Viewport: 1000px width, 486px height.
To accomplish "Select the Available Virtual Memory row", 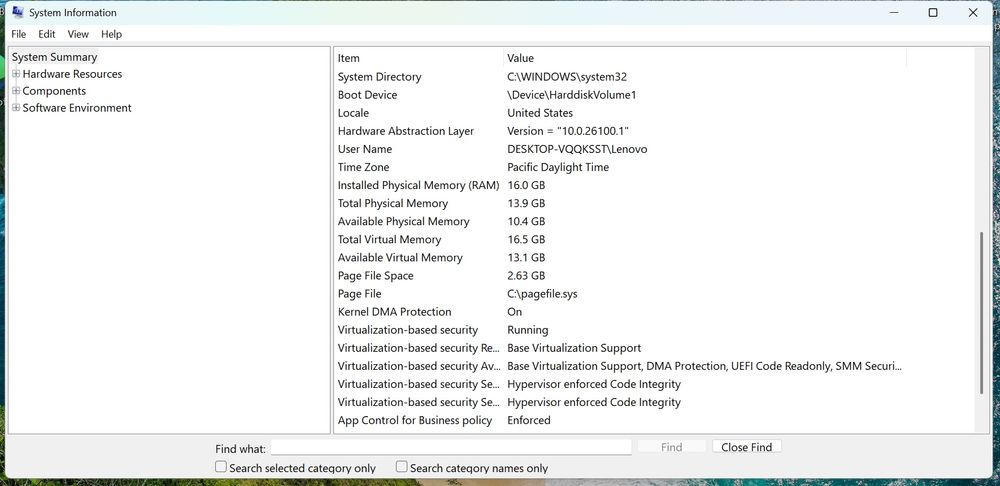I will 619,258.
